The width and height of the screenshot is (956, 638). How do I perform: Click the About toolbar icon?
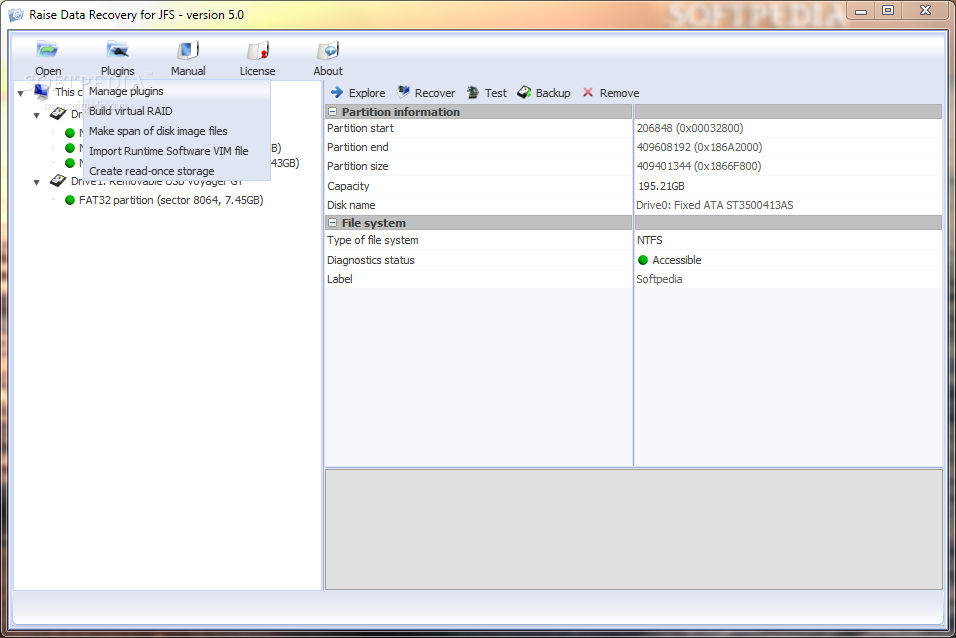click(328, 49)
